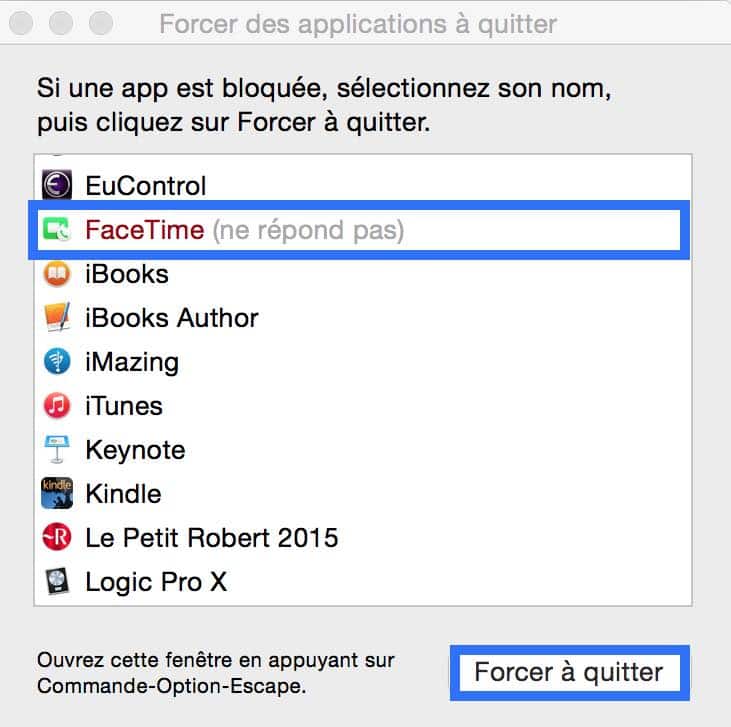Click the Logic Pro X icon
731x727 pixels.
(x=57, y=581)
